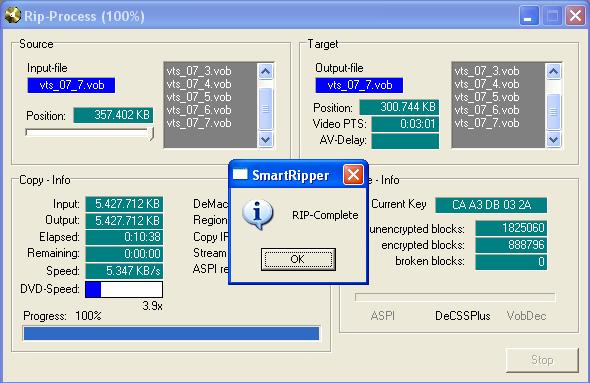The width and height of the screenshot is (590, 383).
Task: Close the Rip-Process window
Action: tap(575, 16)
